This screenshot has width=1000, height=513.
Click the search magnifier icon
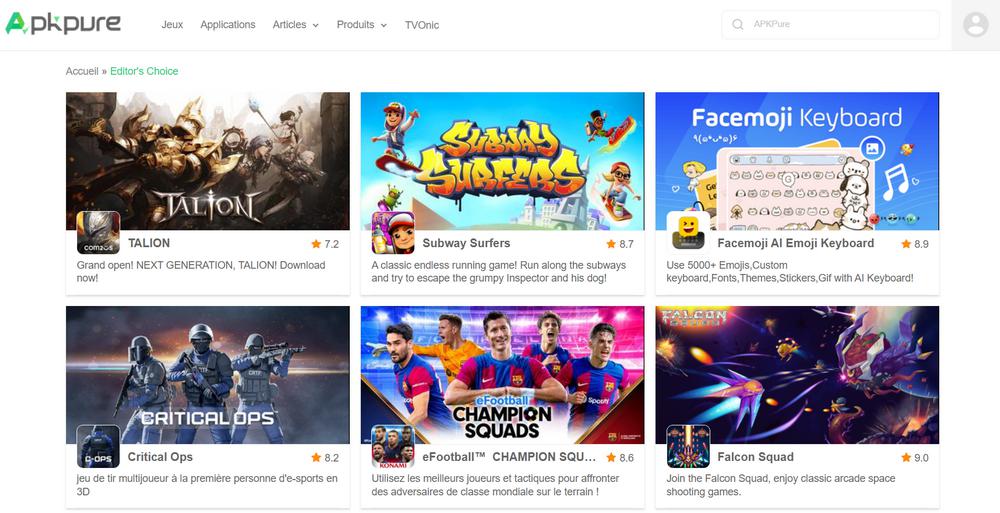(738, 25)
